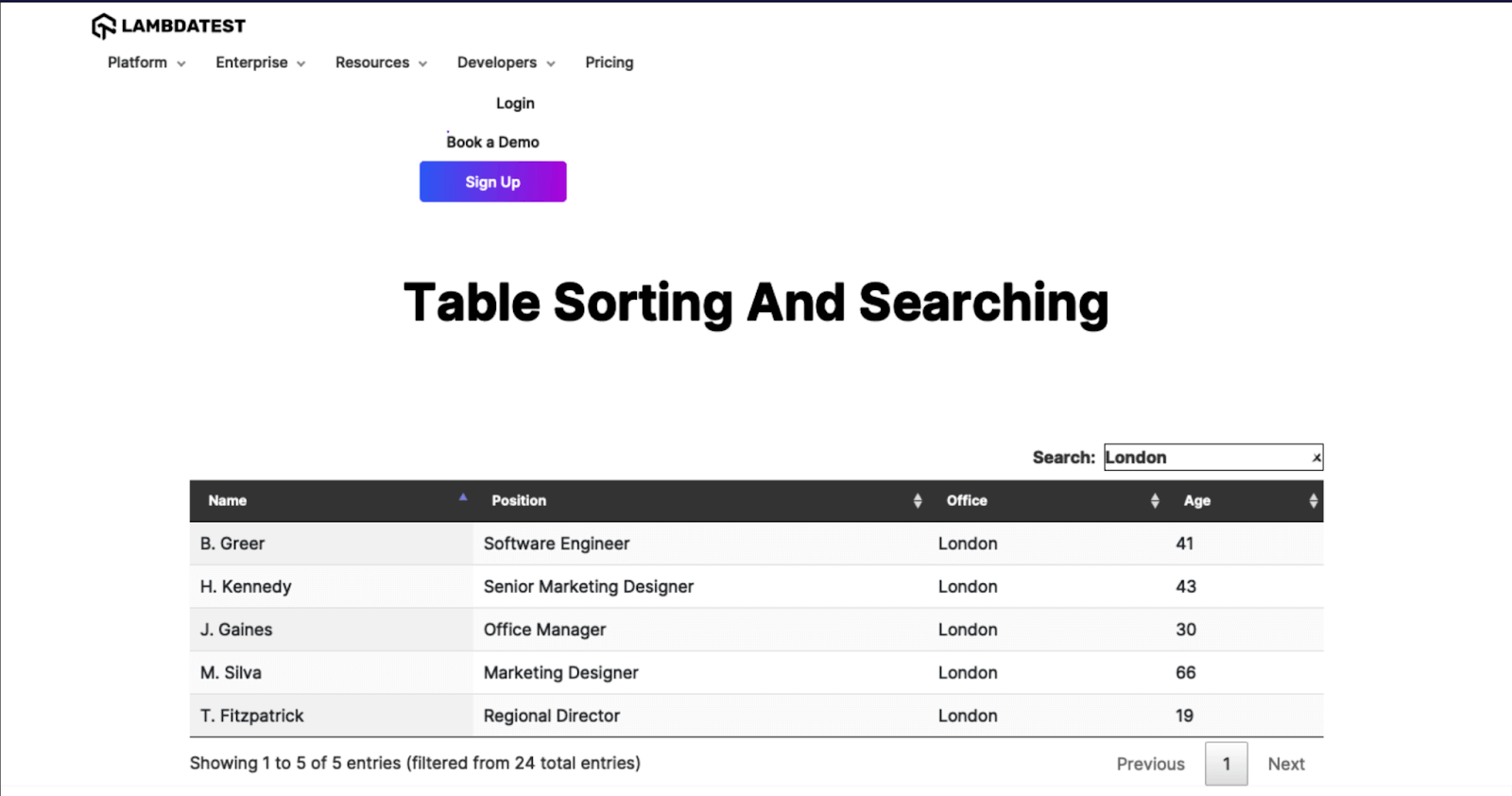1512x796 pixels.
Task: Click the T. Fitzpatrick name cell
Action: pyautogui.click(x=252, y=716)
